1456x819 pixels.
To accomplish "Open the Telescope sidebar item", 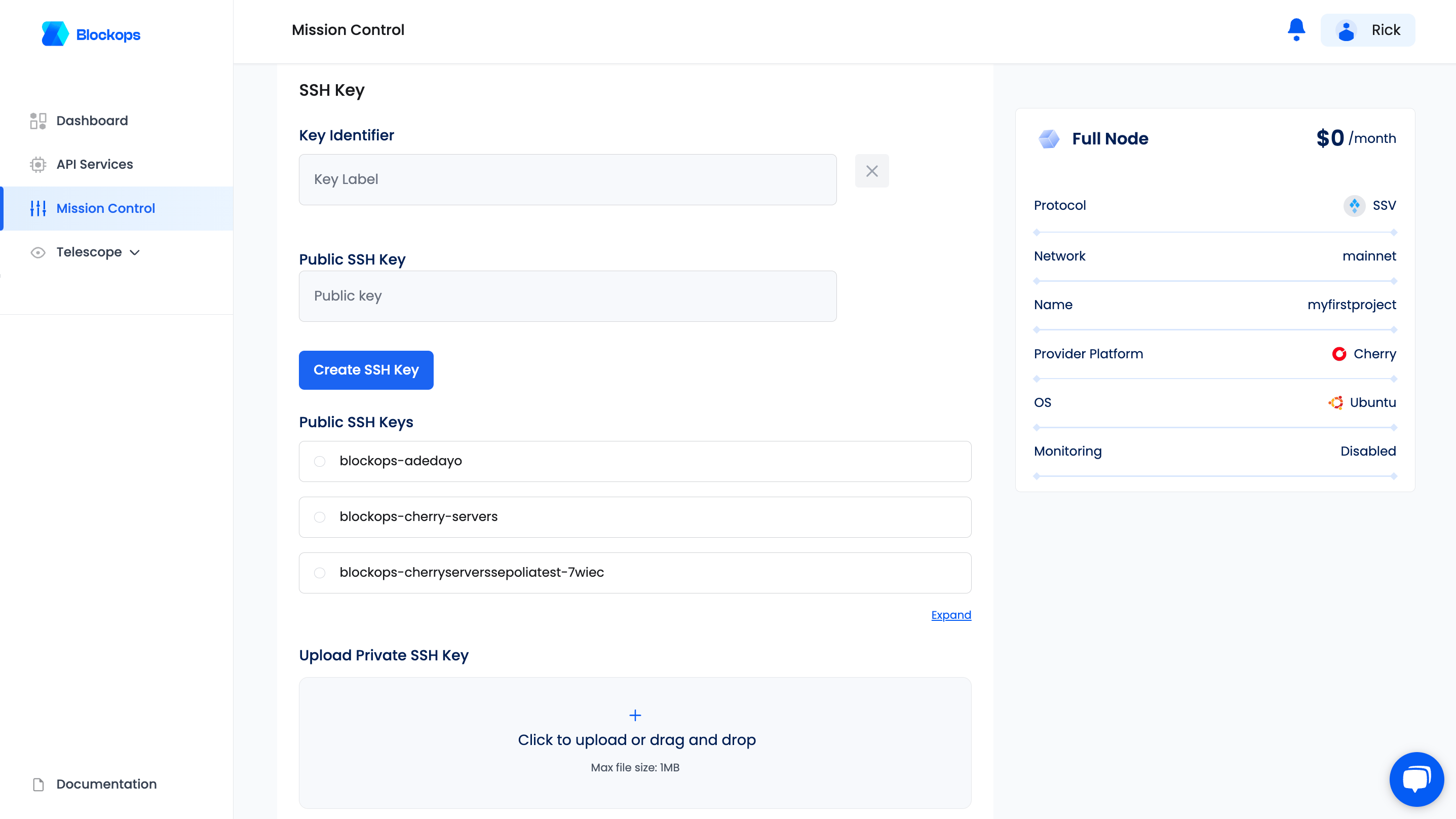I will [x=117, y=252].
